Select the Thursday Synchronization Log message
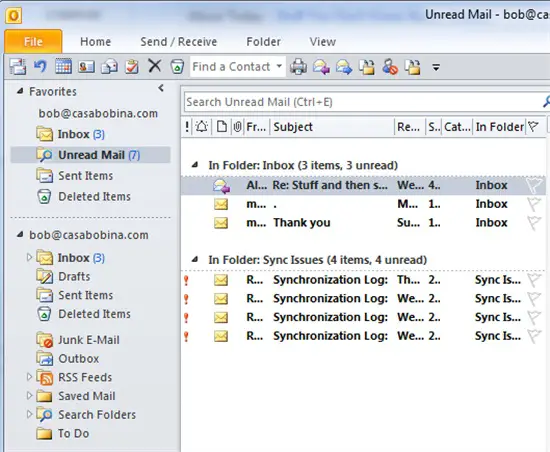Screen dimensions: 550x452 coord(363,280)
